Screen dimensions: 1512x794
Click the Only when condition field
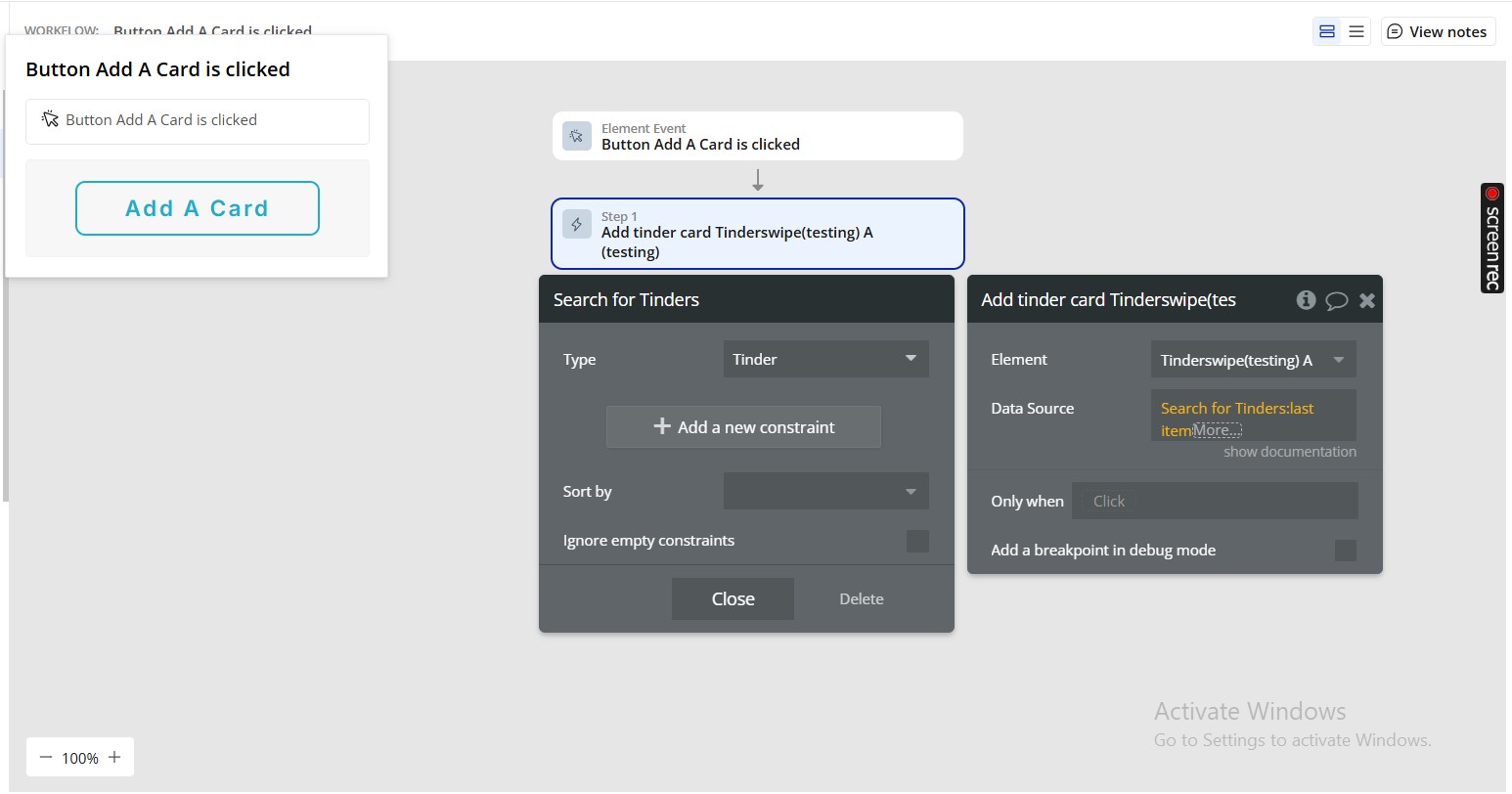[1215, 501]
